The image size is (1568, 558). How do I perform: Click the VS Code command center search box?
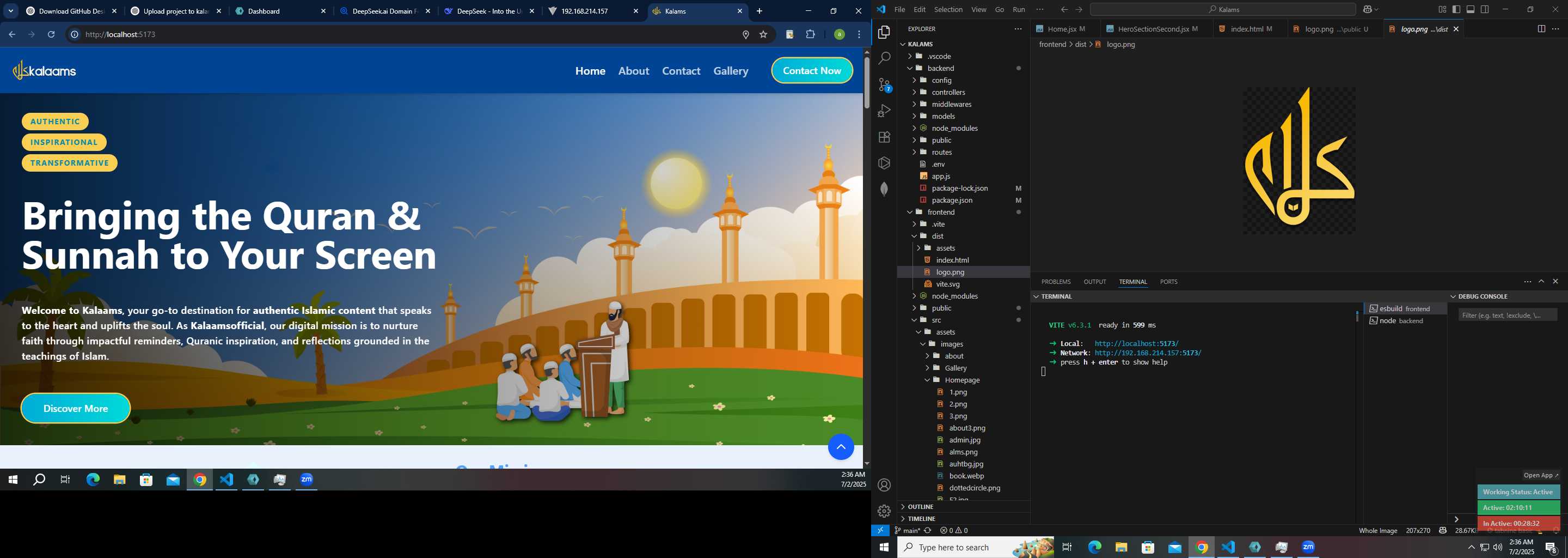(1222, 10)
